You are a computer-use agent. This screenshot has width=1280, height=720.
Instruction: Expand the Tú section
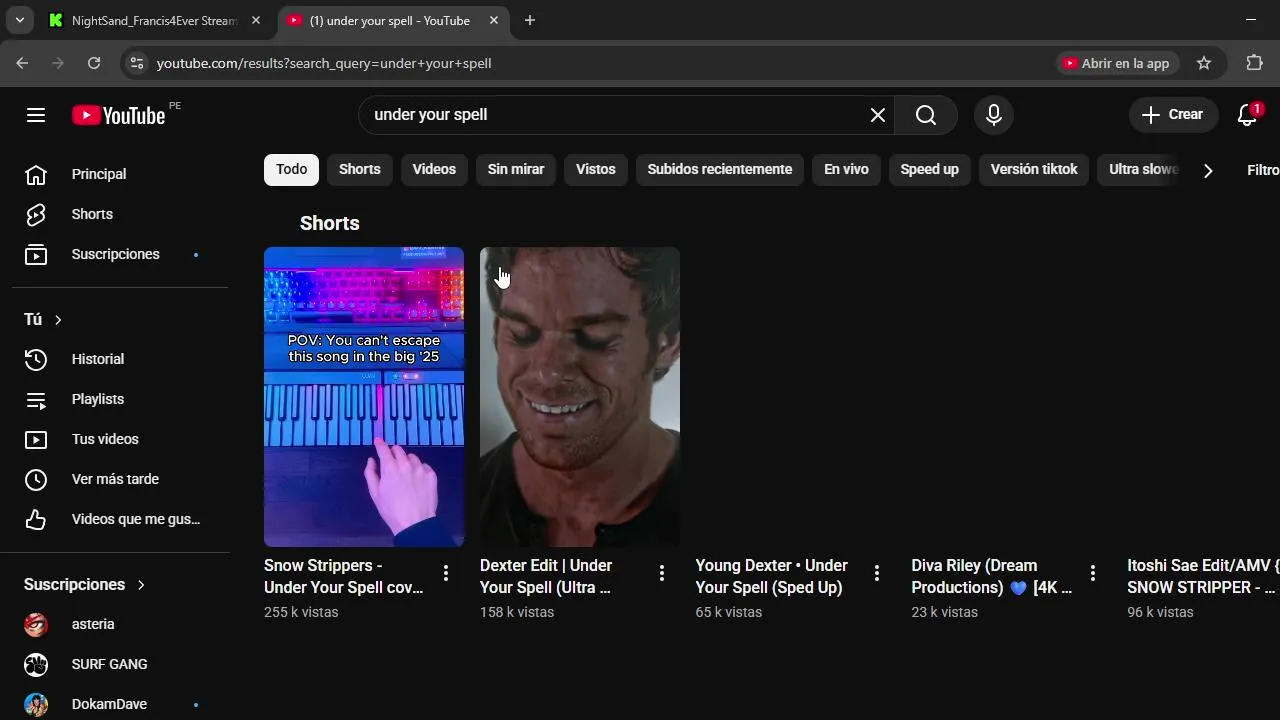tap(44, 319)
